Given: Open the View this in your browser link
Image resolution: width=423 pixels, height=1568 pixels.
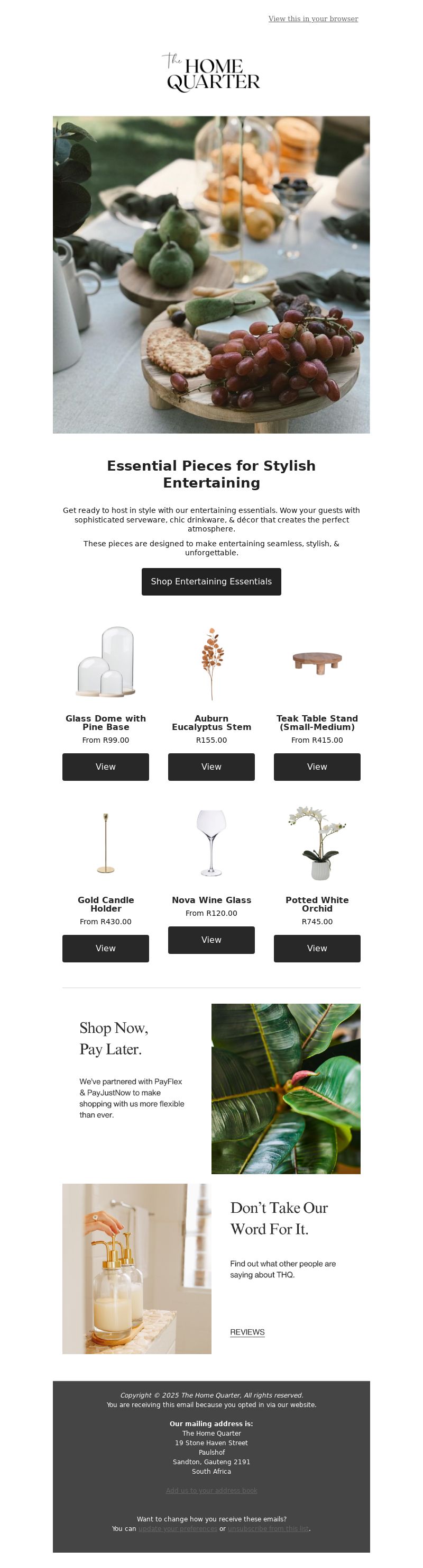Looking at the screenshot, I should pos(313,19).
